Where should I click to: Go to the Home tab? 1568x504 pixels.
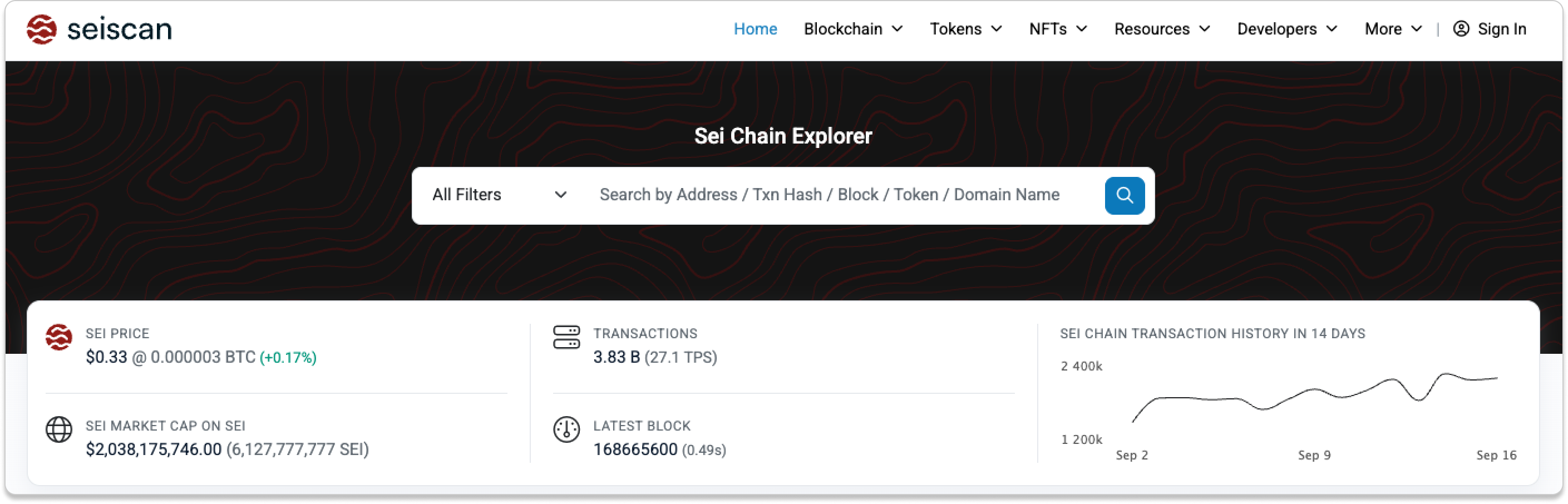tap(756, 28)
